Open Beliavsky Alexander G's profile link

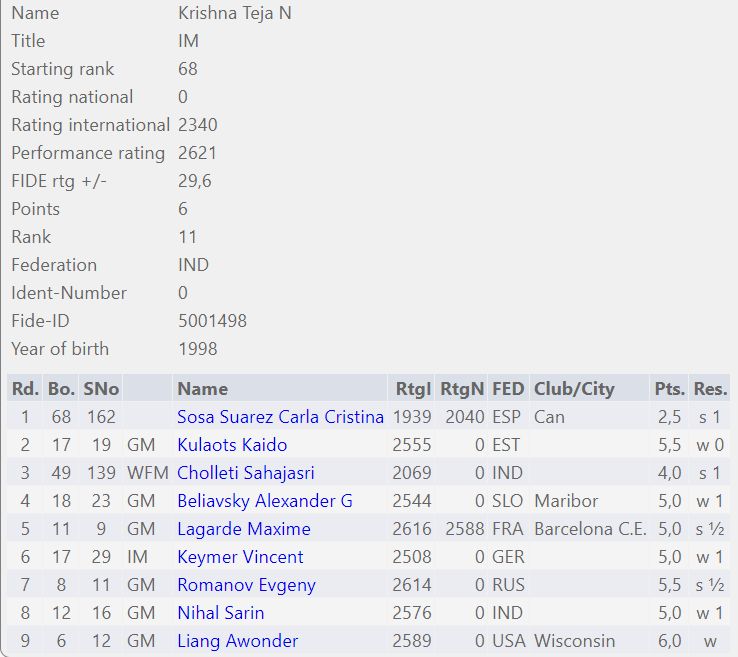(265, 501)
